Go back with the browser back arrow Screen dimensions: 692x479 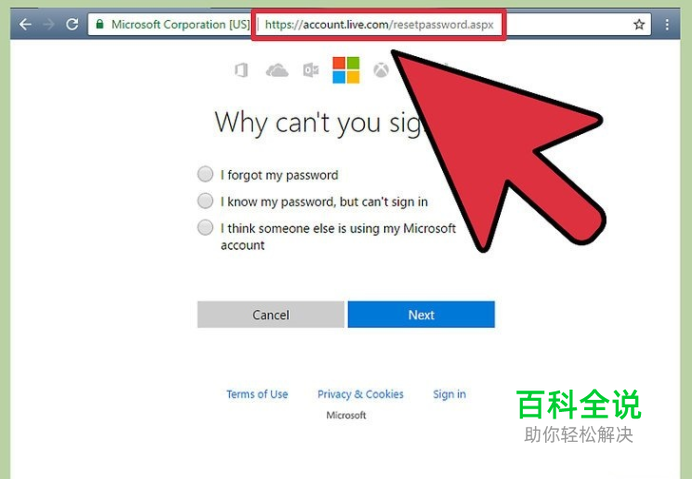(x=25, y=24)
